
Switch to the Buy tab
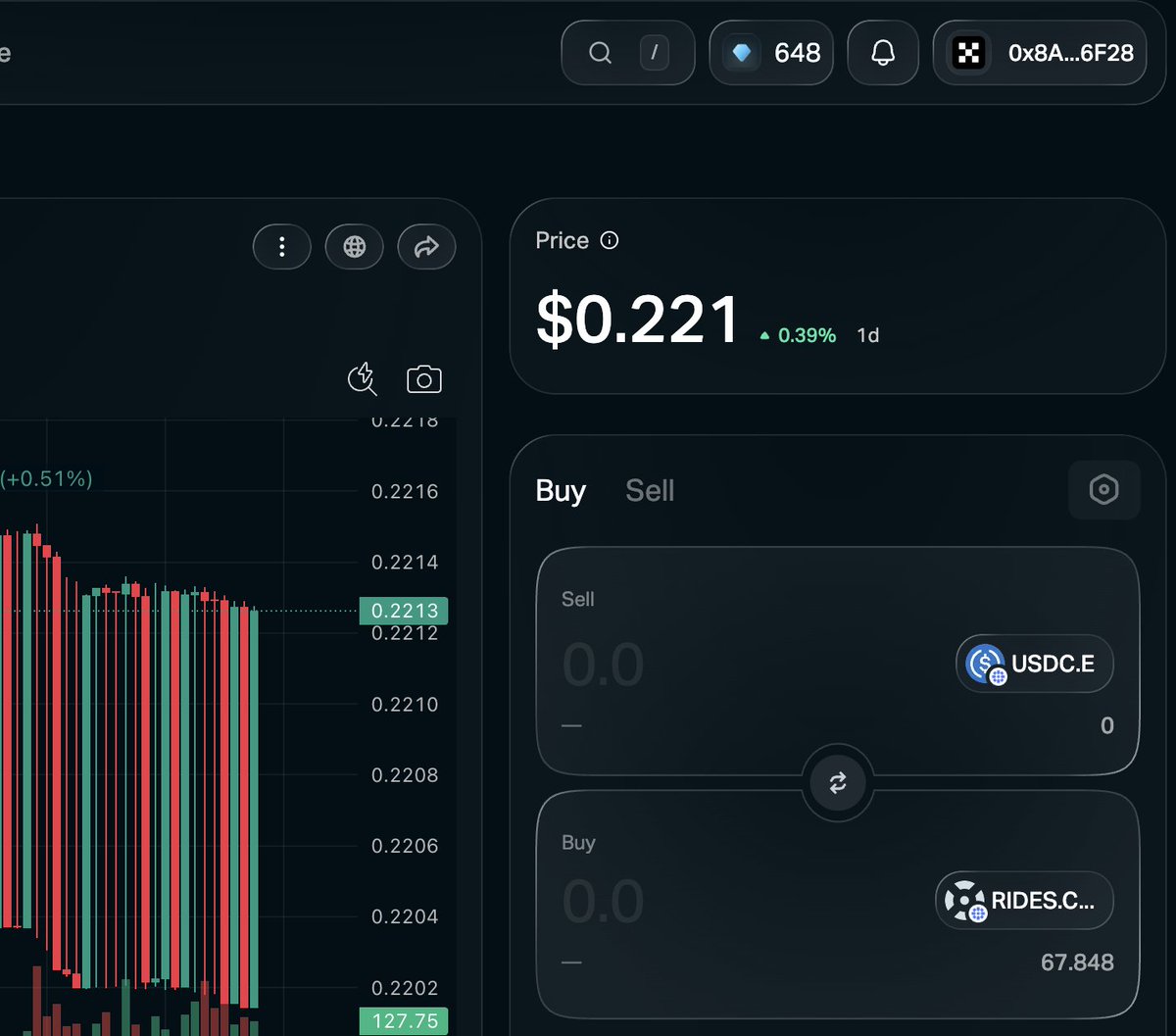[x=561, y=490]
